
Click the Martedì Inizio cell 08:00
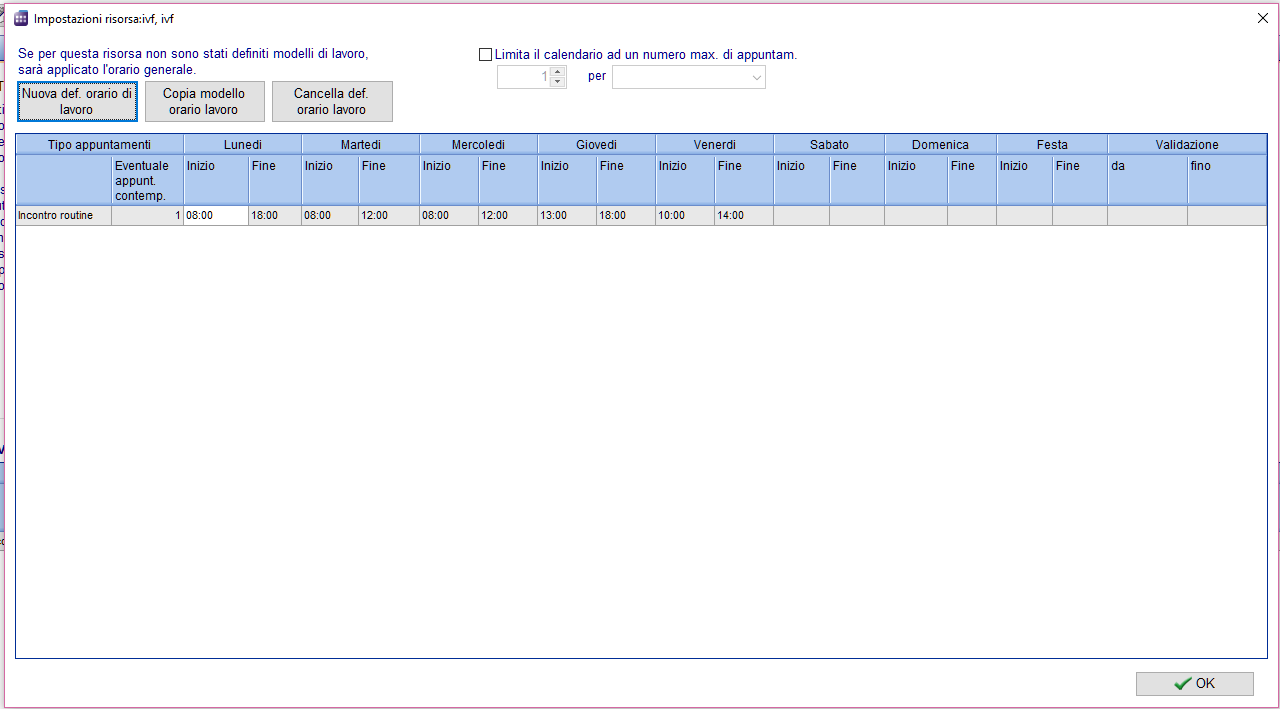point(330,215)
